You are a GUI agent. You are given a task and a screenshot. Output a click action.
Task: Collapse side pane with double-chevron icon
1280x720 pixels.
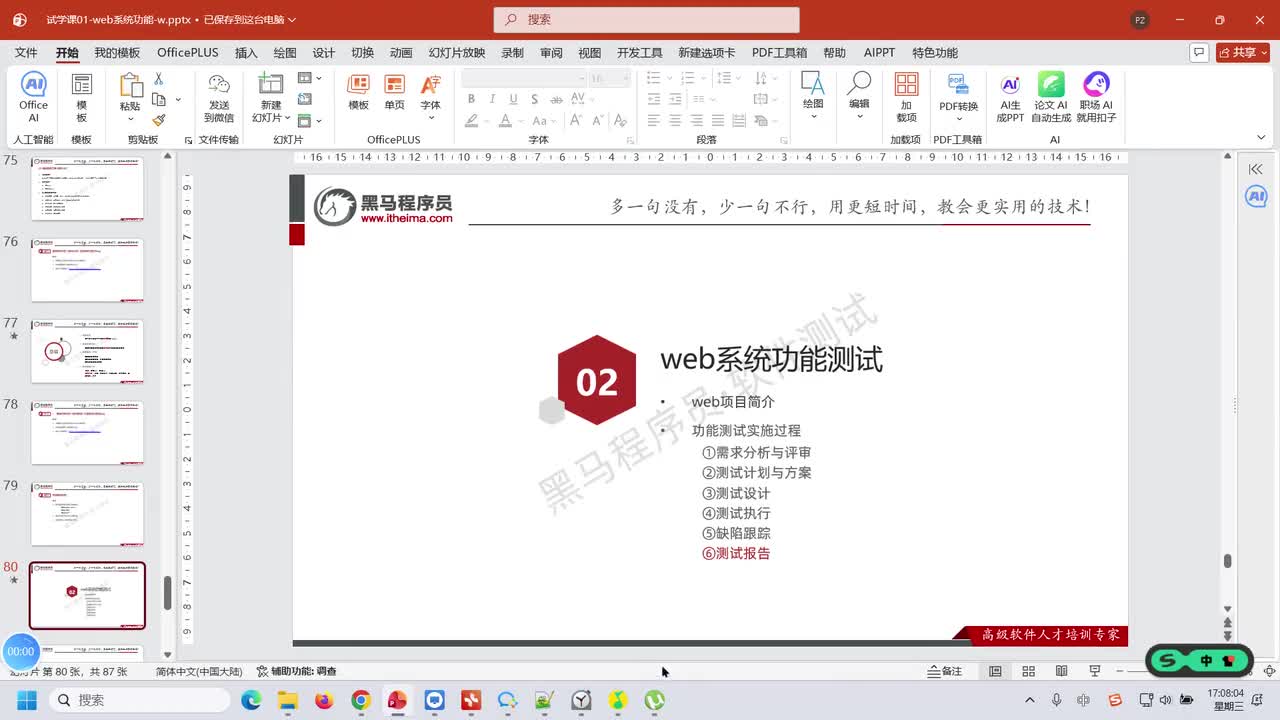(1256, 169)
